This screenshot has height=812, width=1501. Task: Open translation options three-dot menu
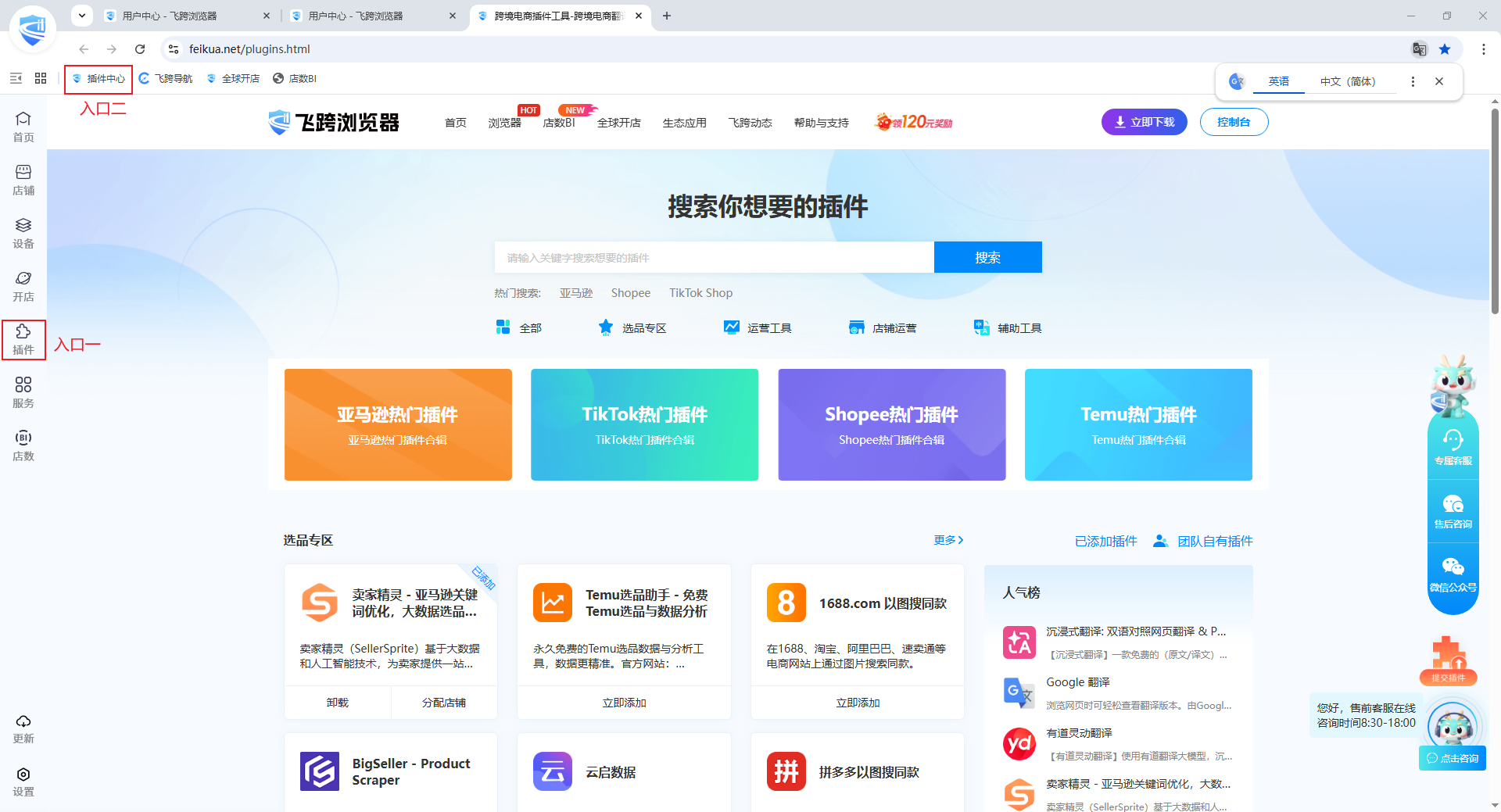1413,81
